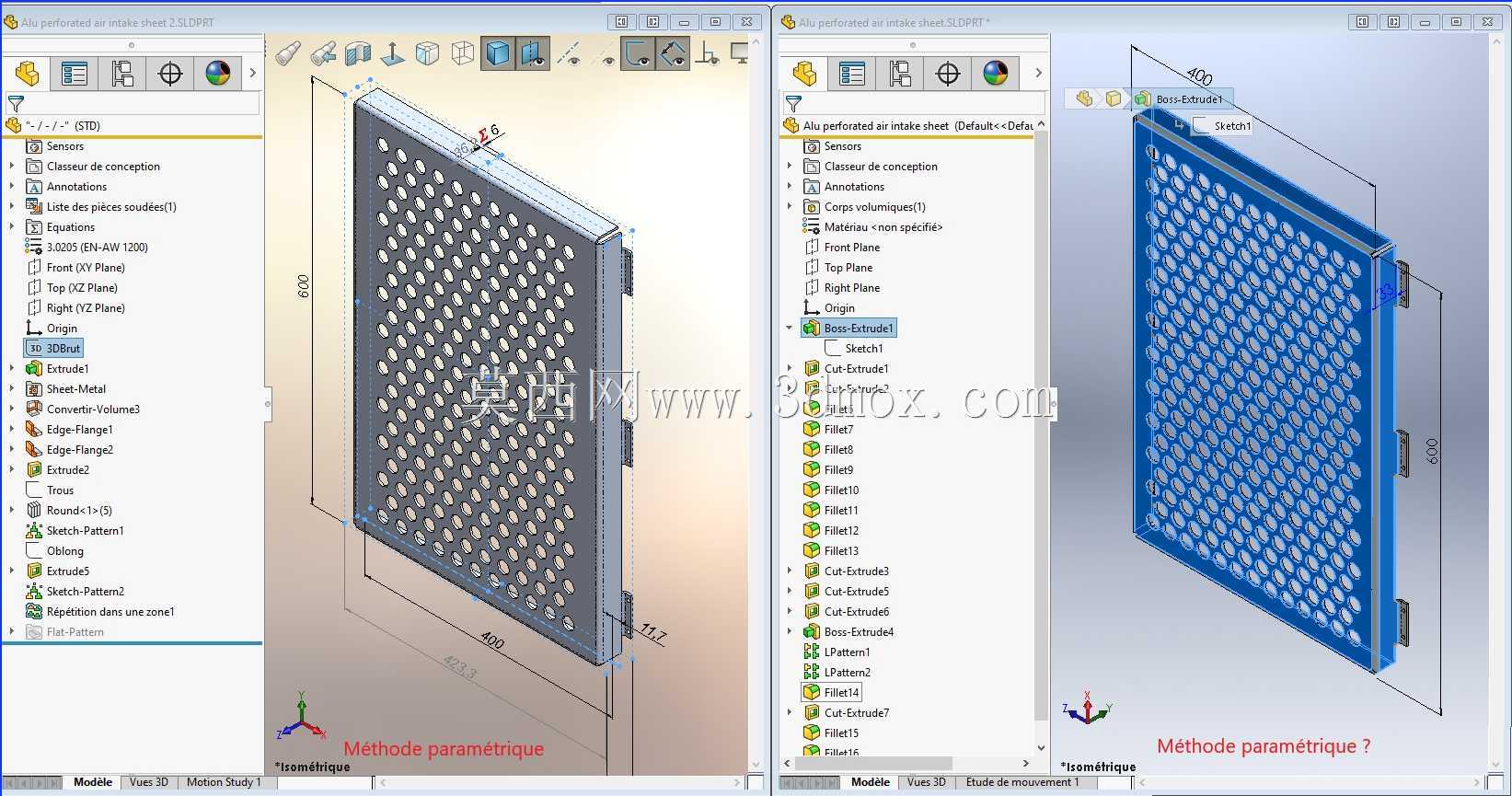This screenshot has height=796, width=1512.
Task: Select Shaded display style cube icon
Action: tap(498, 53)
